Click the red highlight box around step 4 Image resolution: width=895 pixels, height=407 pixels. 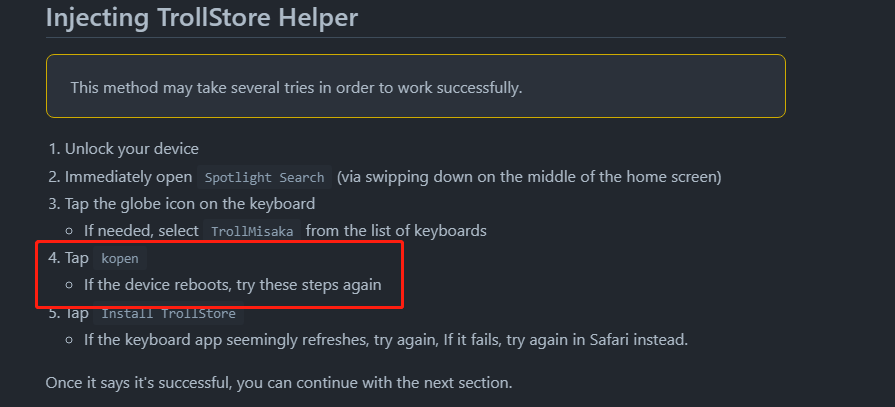click(x=220, y=275)
